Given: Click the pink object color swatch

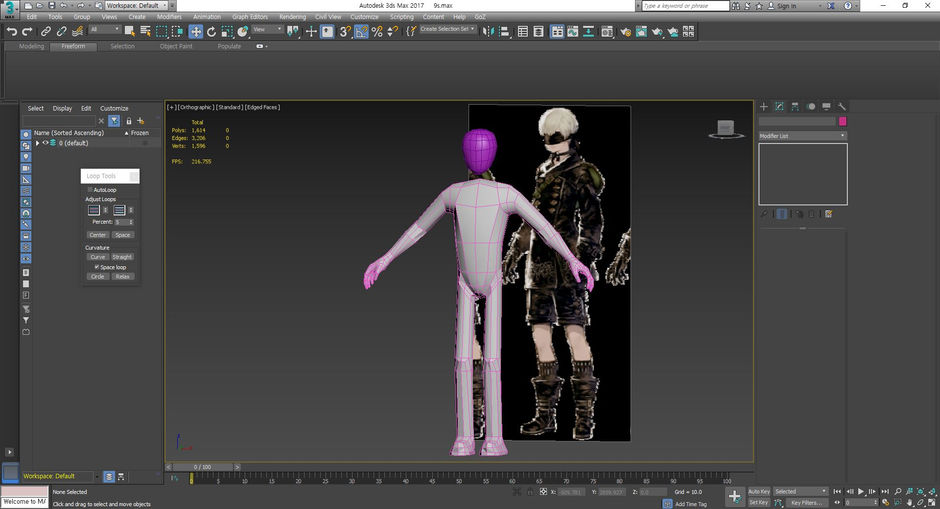Looking at the screenshot, I should pos(842,121).
